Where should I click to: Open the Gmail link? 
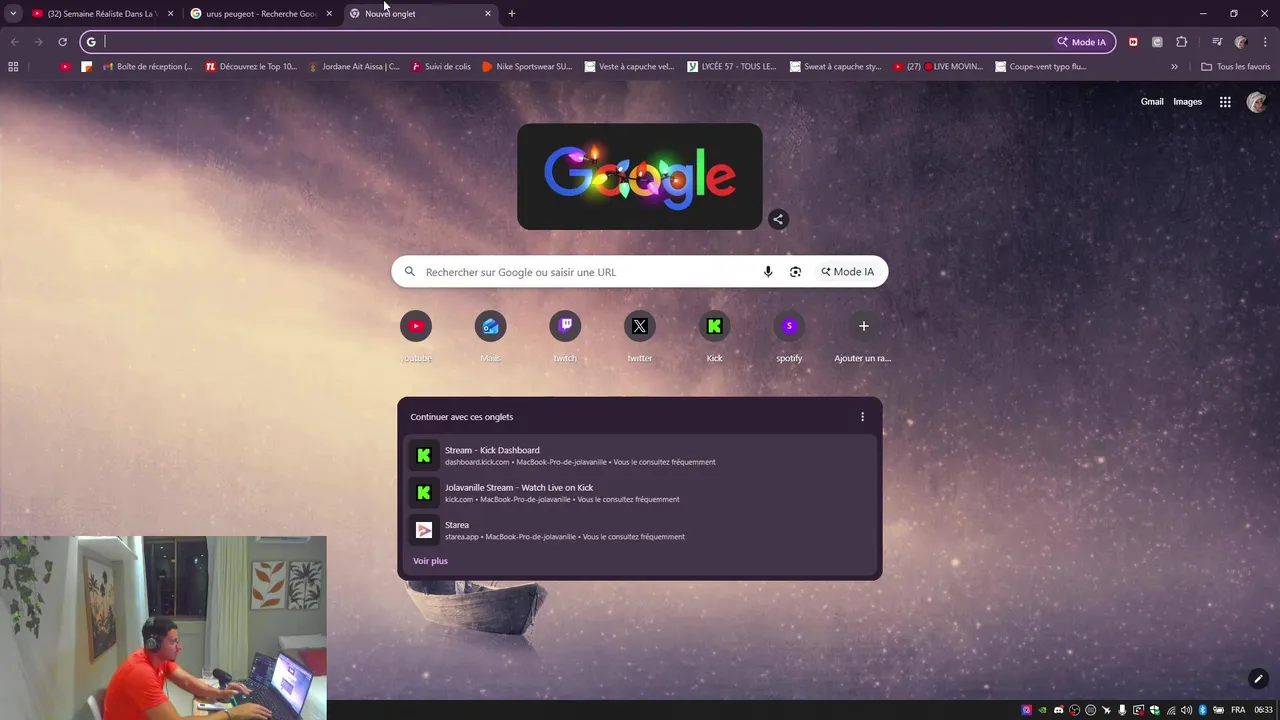pyautogui.click(x=1152, y=102)
